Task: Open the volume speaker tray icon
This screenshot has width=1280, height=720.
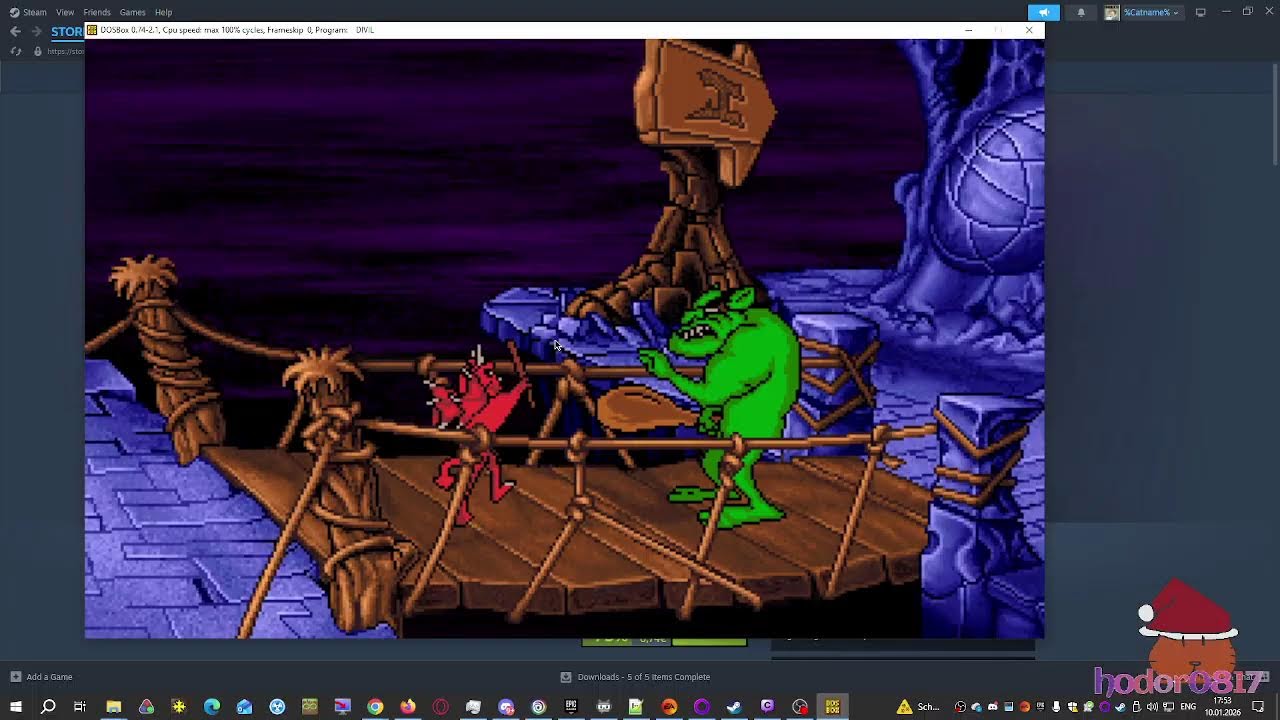Action: (1152, 707)
